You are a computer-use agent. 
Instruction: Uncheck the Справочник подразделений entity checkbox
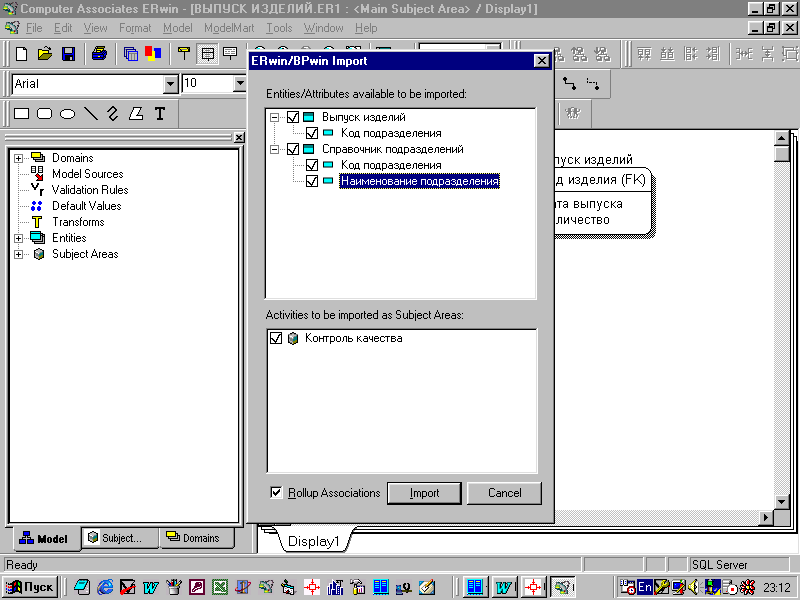293,149
